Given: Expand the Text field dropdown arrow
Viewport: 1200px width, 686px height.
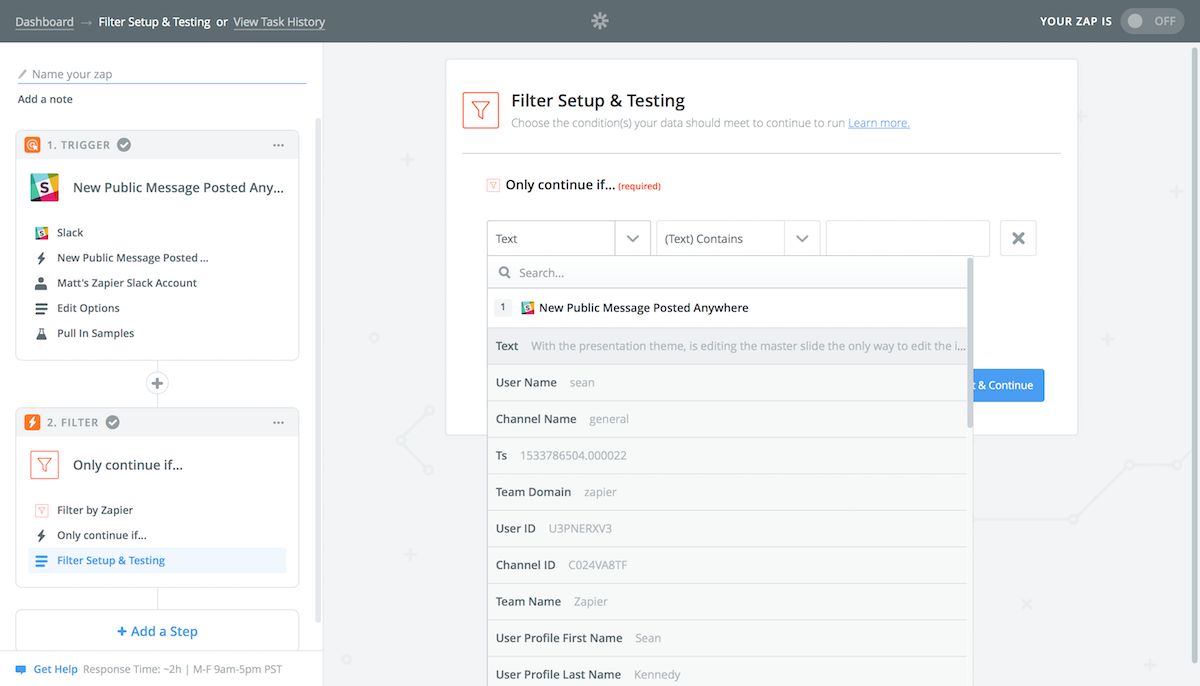Looking at the screenshot, I should tap(632, 239).
